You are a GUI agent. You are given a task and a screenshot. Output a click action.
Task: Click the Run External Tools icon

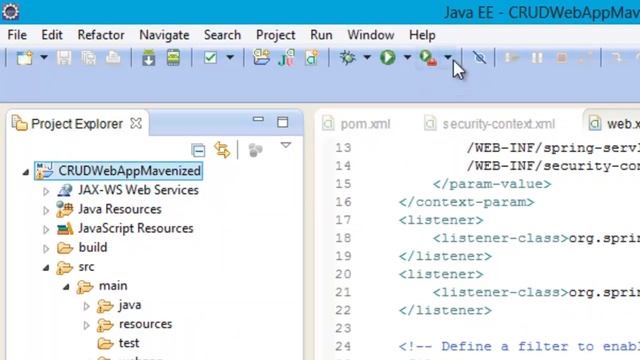[x=429, y=58]
